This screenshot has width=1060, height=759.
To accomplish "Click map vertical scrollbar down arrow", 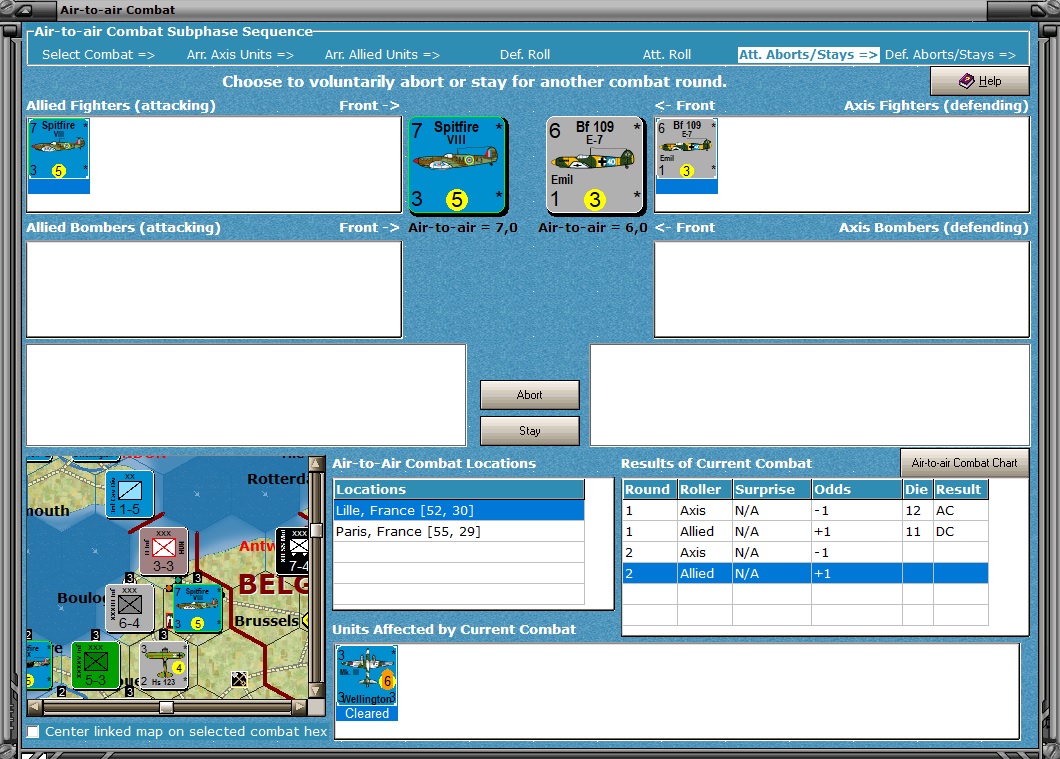I will click(316, 691).
